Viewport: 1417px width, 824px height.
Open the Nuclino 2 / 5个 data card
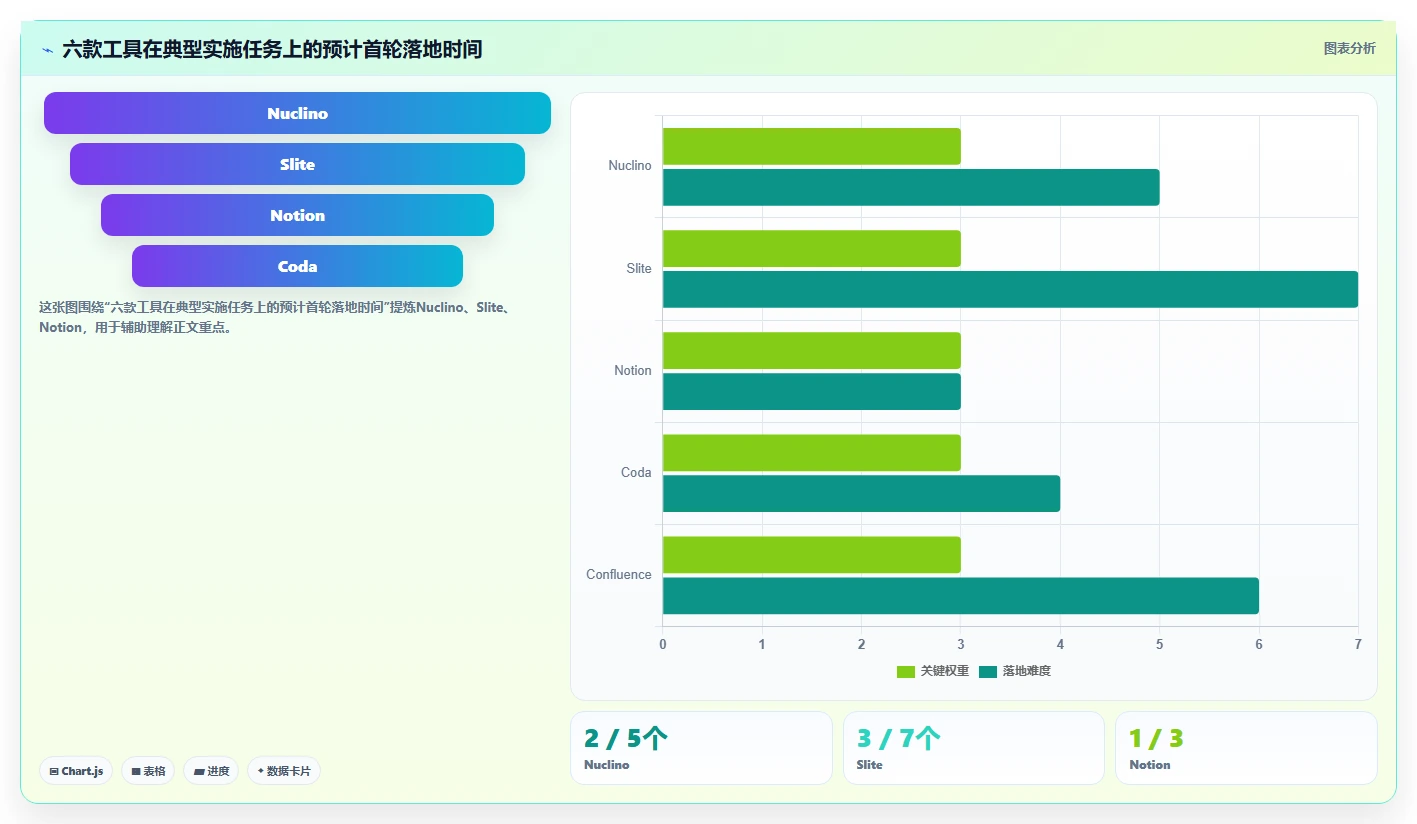coord(701,748)
